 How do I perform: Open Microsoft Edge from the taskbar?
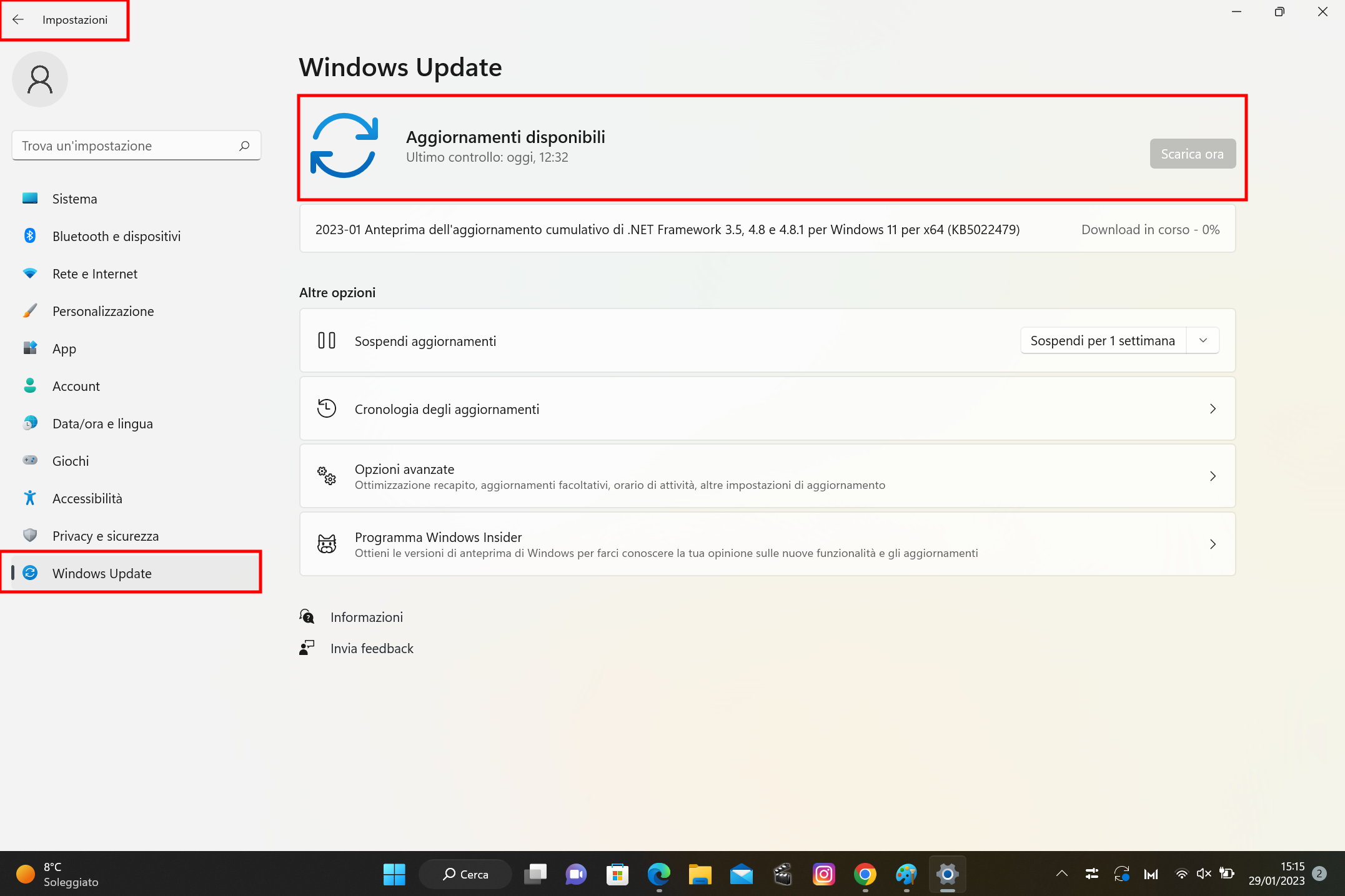point(658,874)
